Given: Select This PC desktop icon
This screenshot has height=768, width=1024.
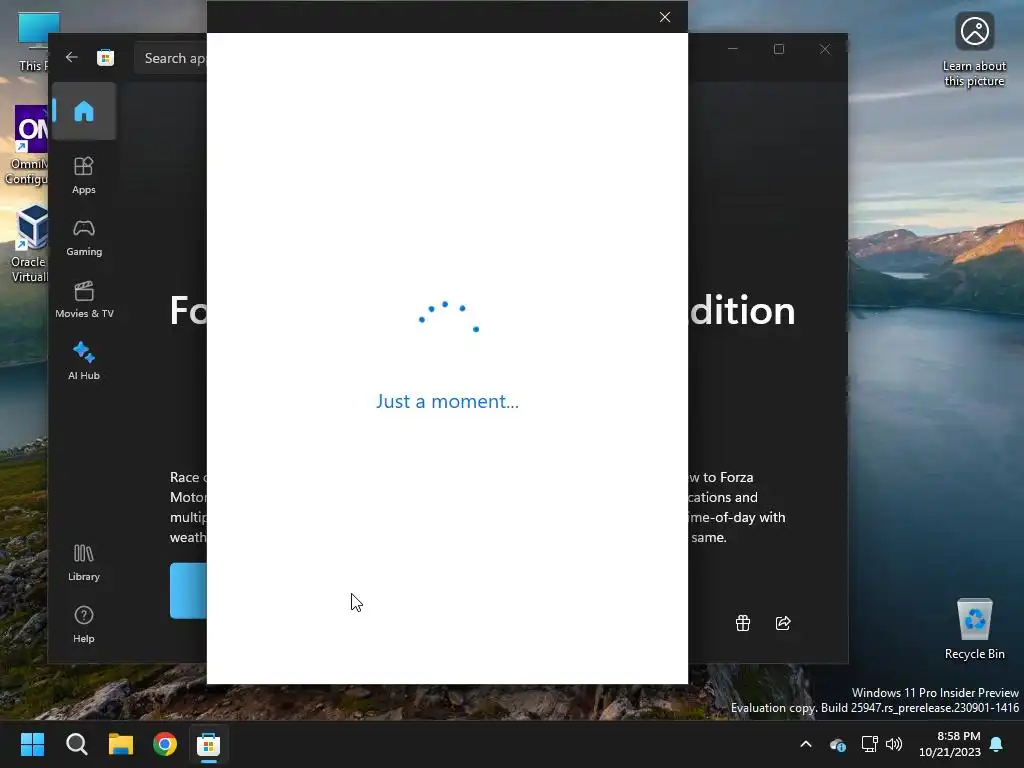Looking at the screenshot, I should [x=34, y=41].
